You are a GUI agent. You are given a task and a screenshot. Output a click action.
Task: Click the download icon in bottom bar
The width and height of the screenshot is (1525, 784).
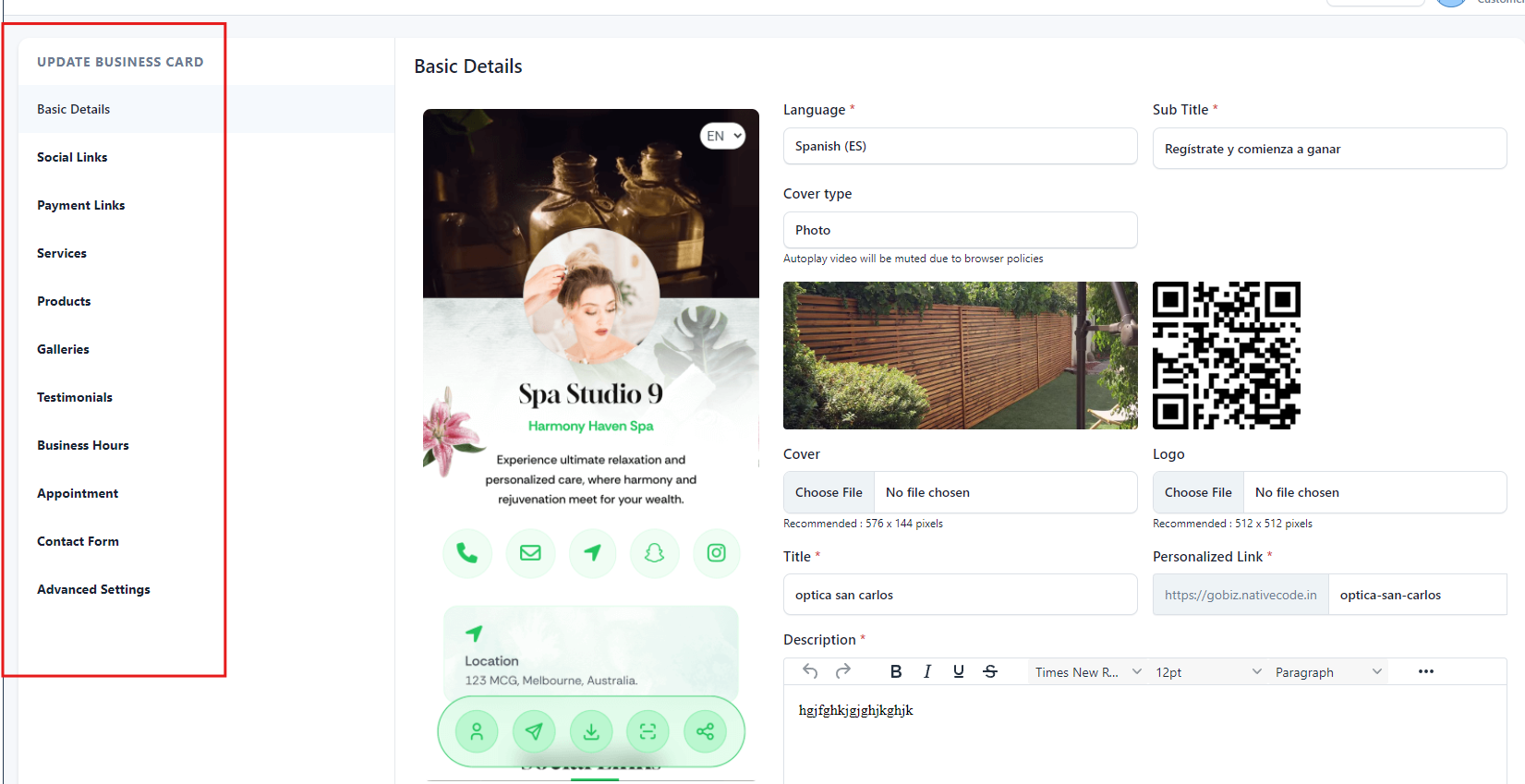[x=591, y=732]
